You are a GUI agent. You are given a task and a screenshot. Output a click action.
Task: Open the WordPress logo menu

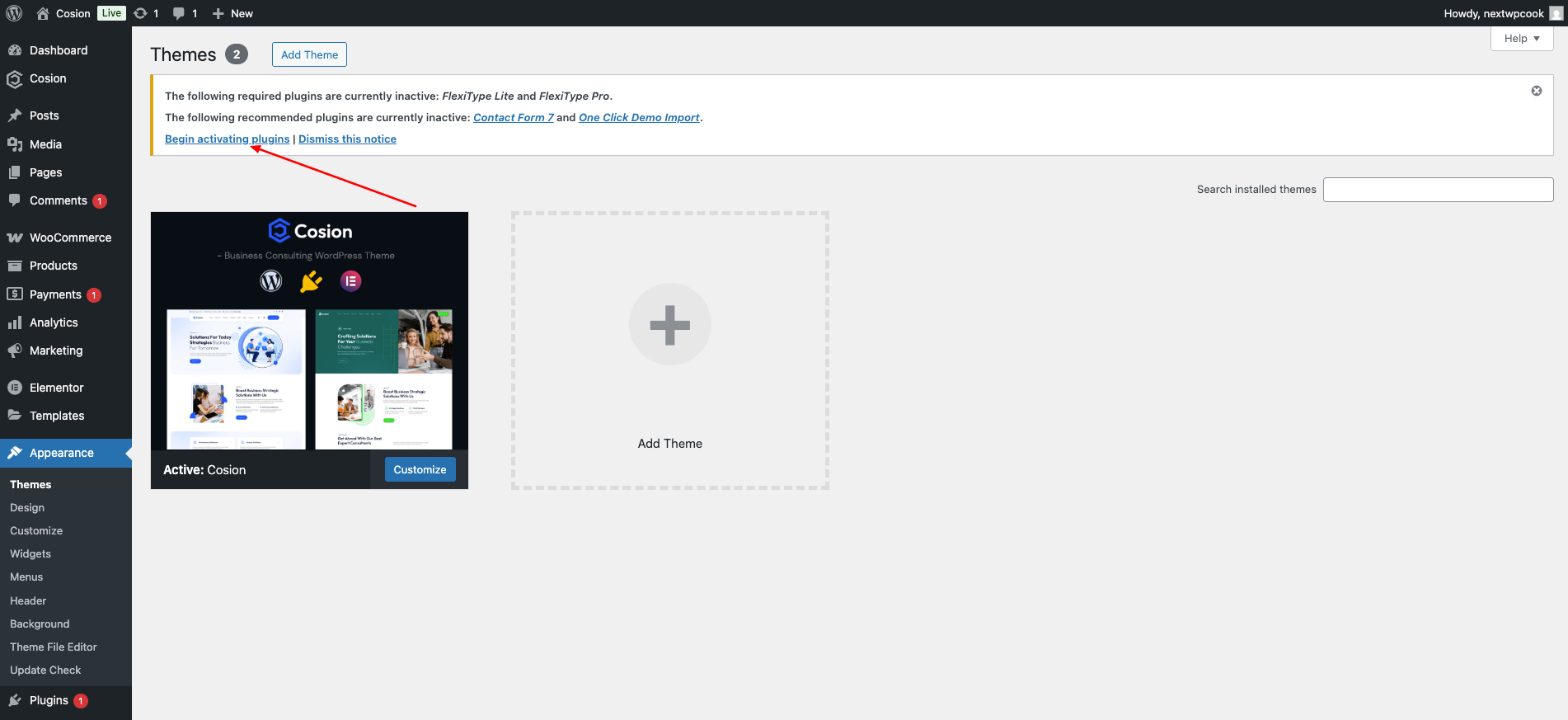click(14, 13)
